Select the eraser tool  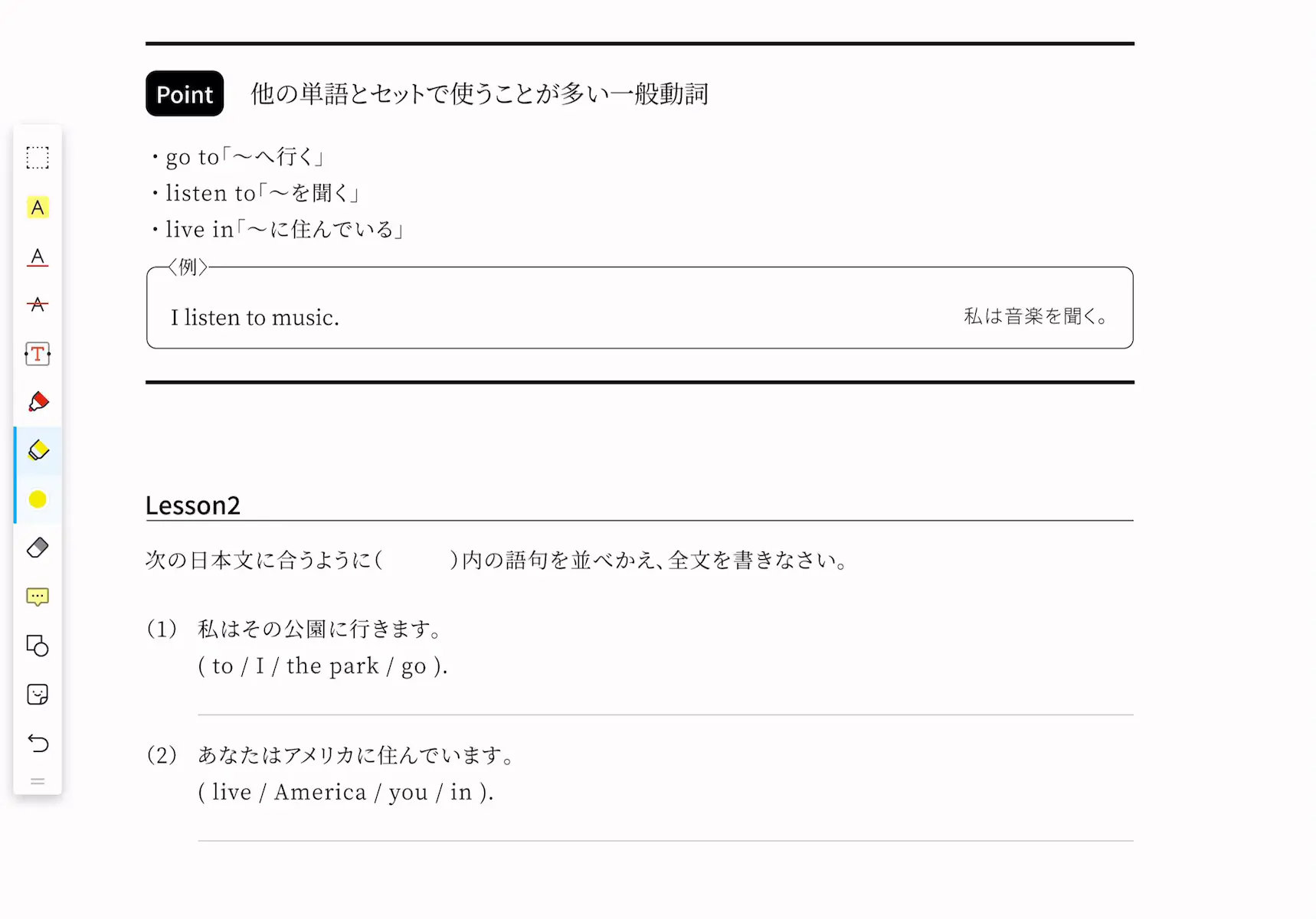point(38,548)
